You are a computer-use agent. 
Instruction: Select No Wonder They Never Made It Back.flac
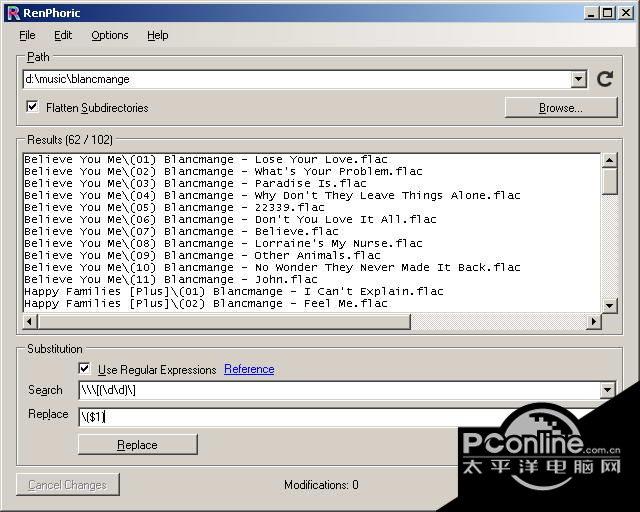click(x=312, y=267)
